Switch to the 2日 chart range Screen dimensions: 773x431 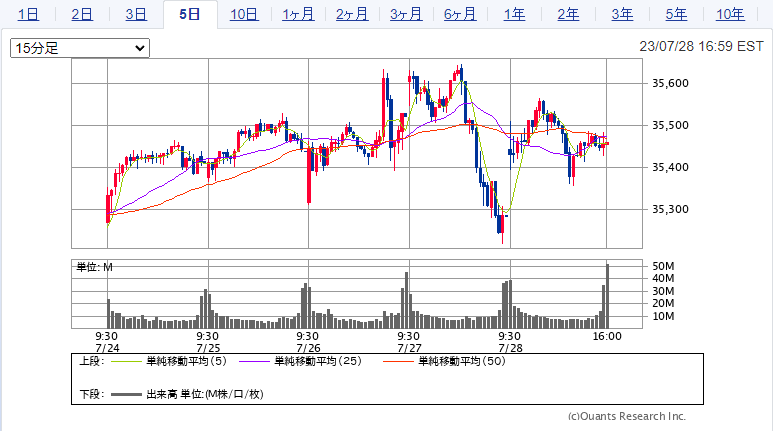82,14
